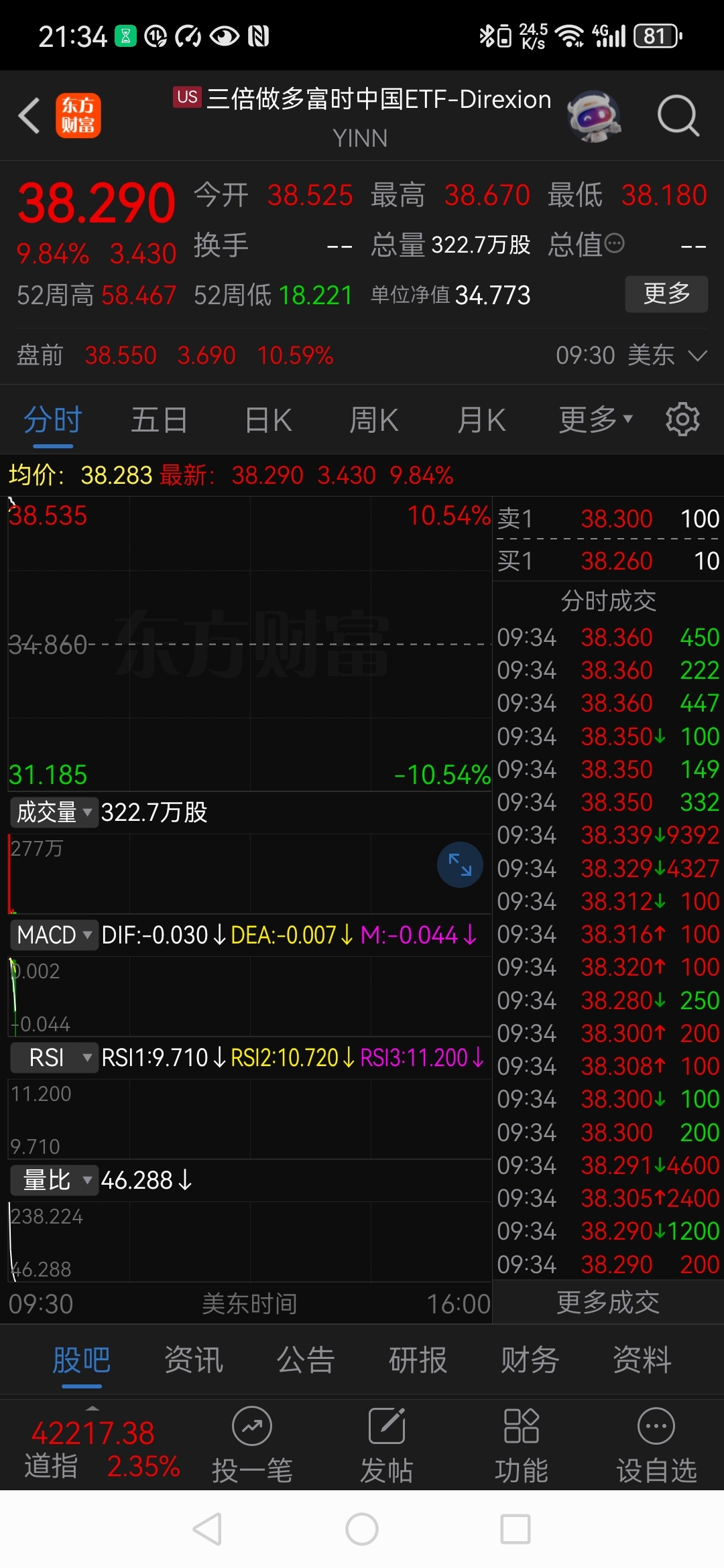Switch to the 五日 tab

click(x=159, y=420)
